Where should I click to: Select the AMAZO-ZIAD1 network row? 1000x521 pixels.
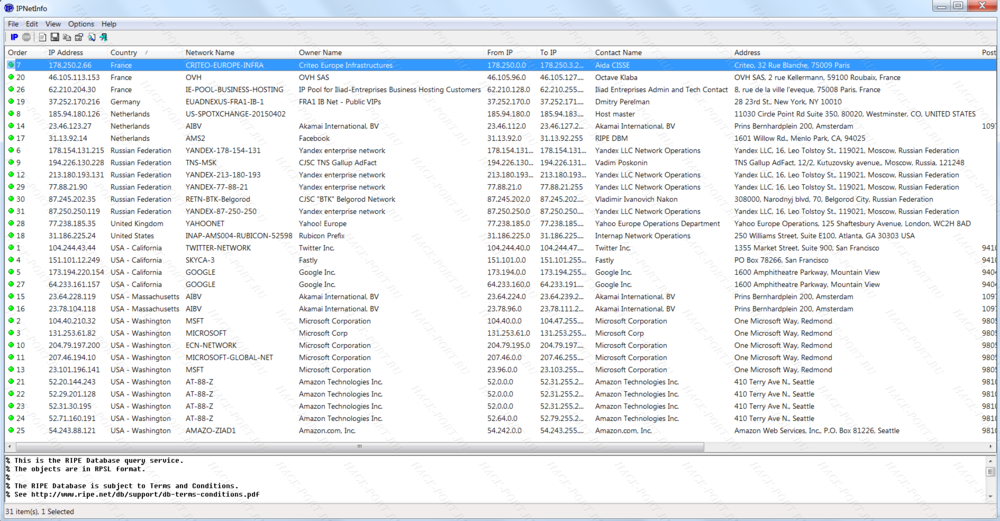501,430
